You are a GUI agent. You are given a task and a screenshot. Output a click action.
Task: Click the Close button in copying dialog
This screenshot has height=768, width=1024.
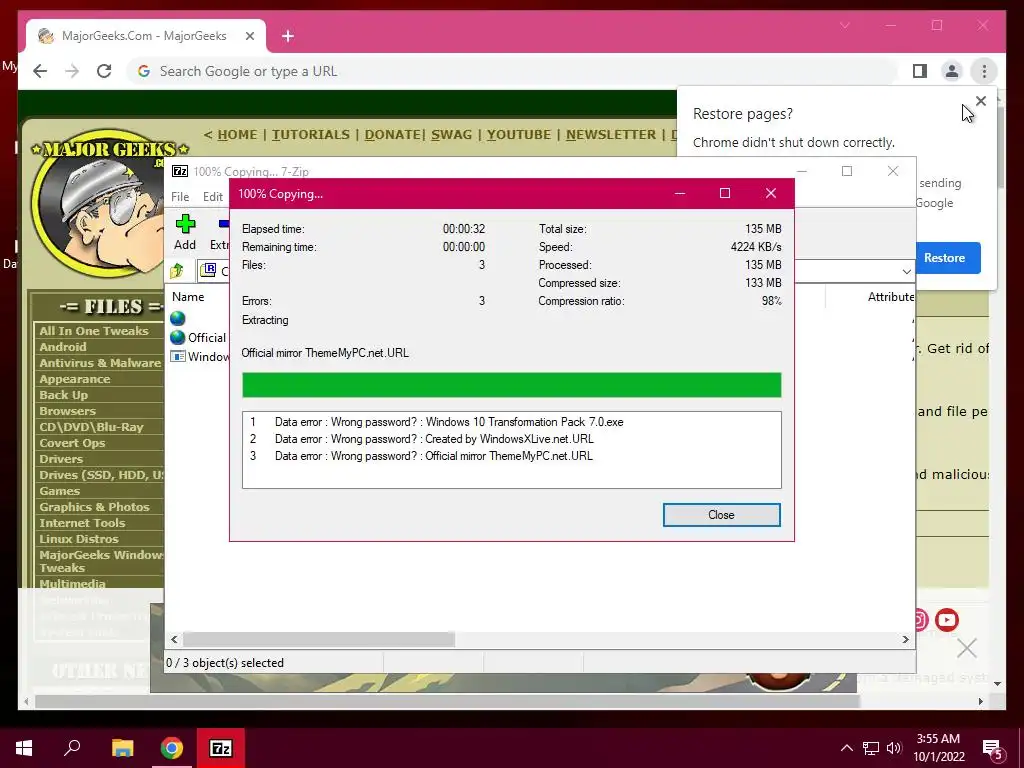(x=721, y=515)
